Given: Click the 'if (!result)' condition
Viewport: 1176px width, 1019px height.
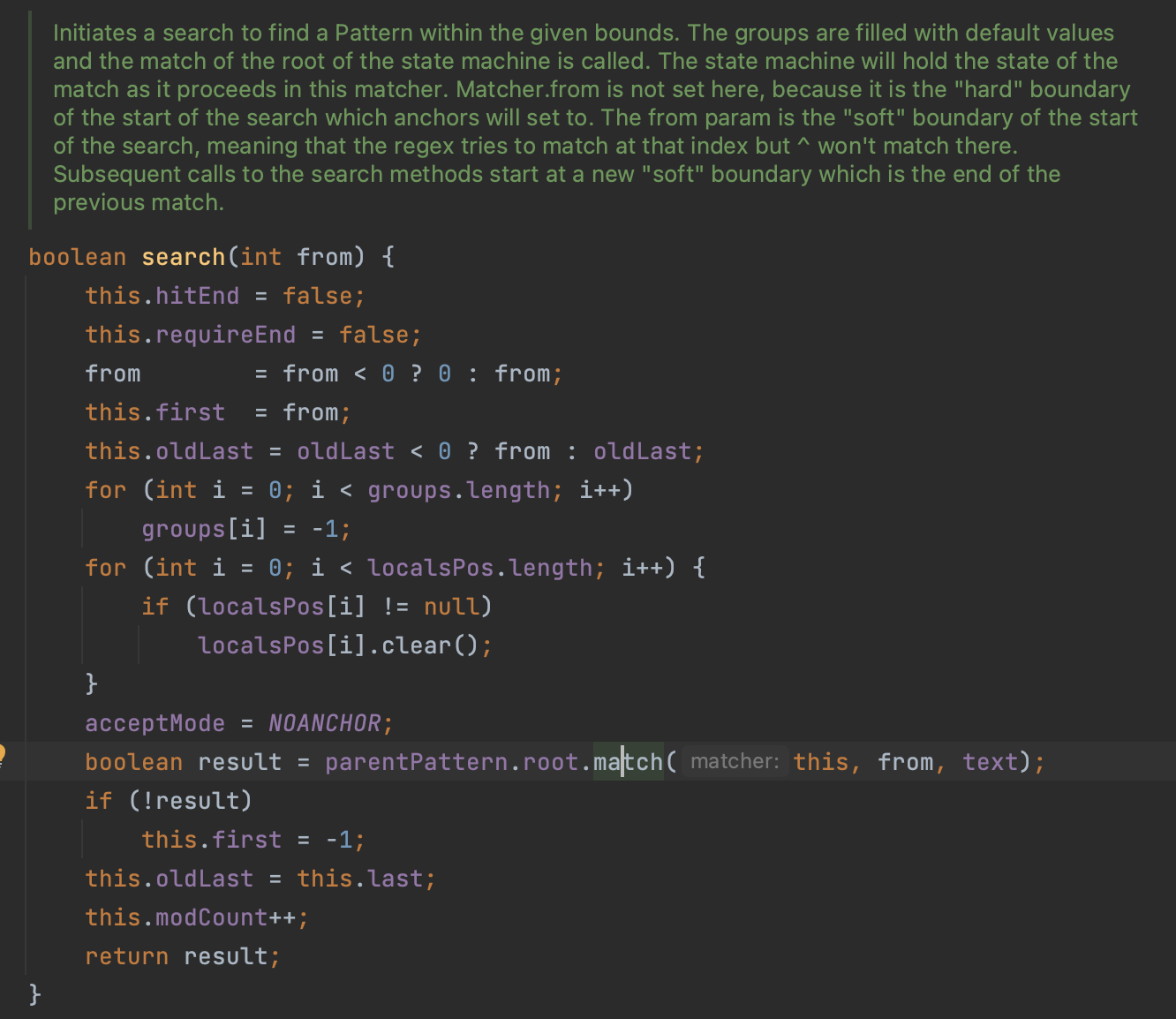Looking at the screenshot, I should [x=169, y=801].
